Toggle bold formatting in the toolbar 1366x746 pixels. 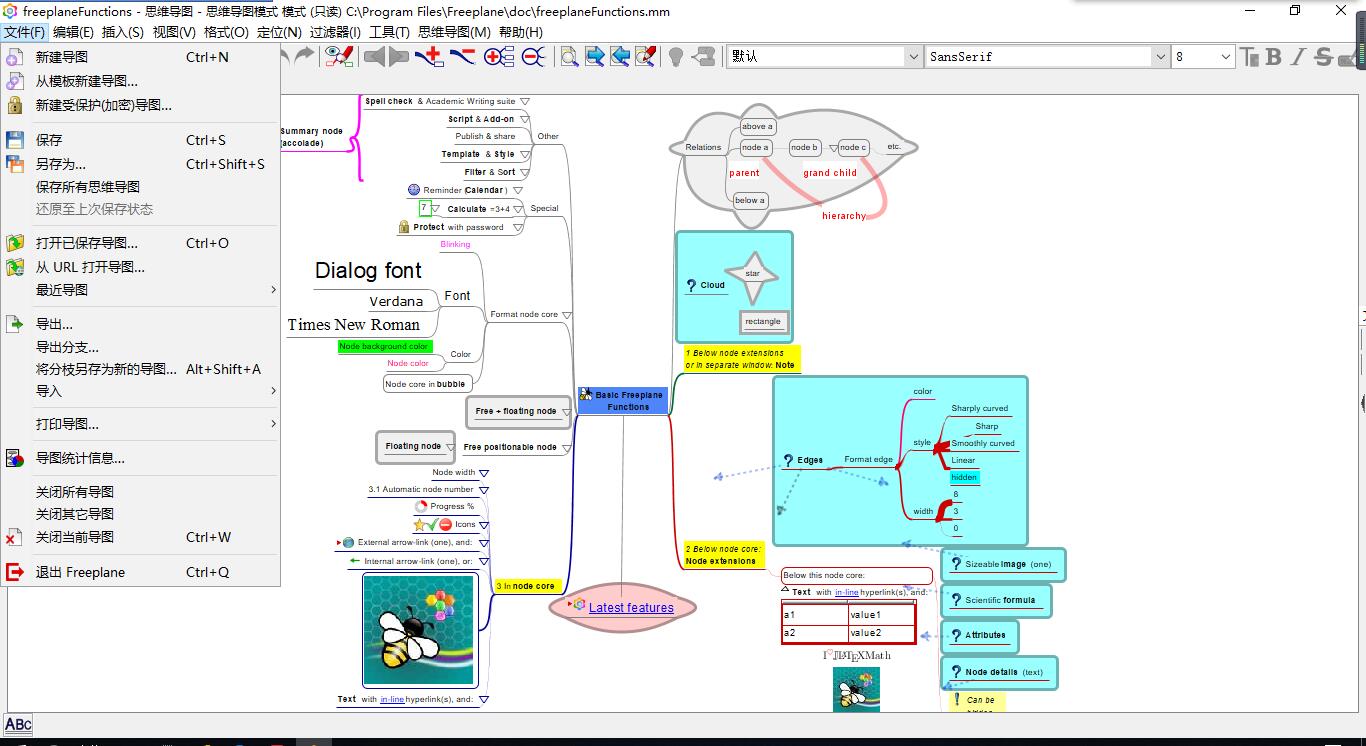pyautogui.click(x=1273, y=57)
